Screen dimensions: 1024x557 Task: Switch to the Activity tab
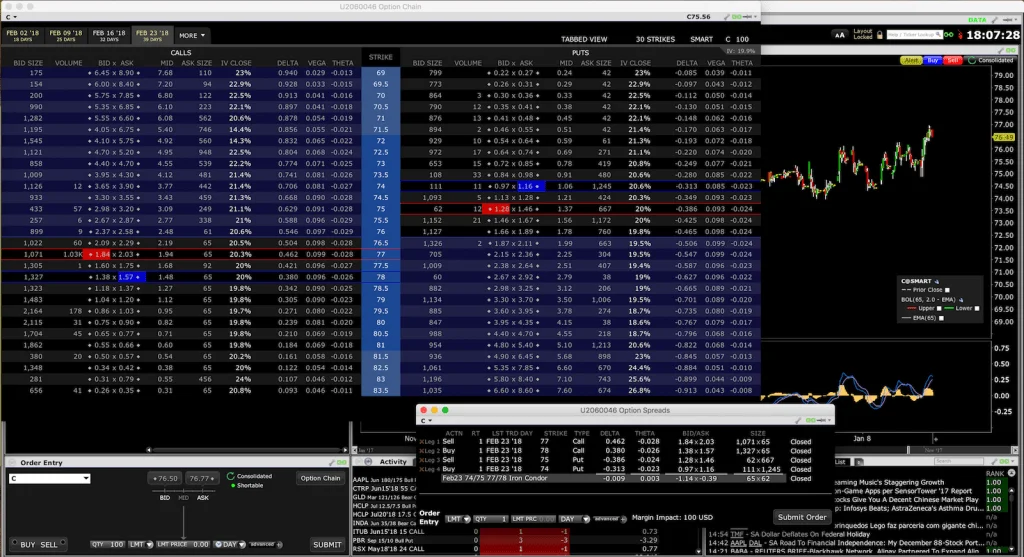(393, 462)
